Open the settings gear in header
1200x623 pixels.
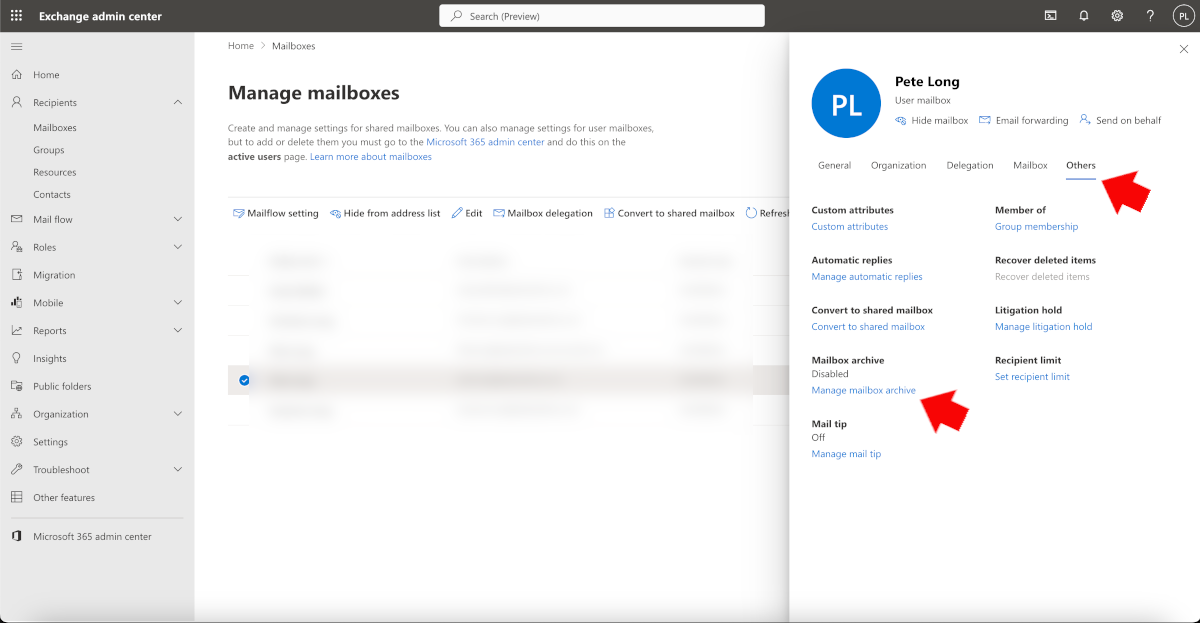1117,16
